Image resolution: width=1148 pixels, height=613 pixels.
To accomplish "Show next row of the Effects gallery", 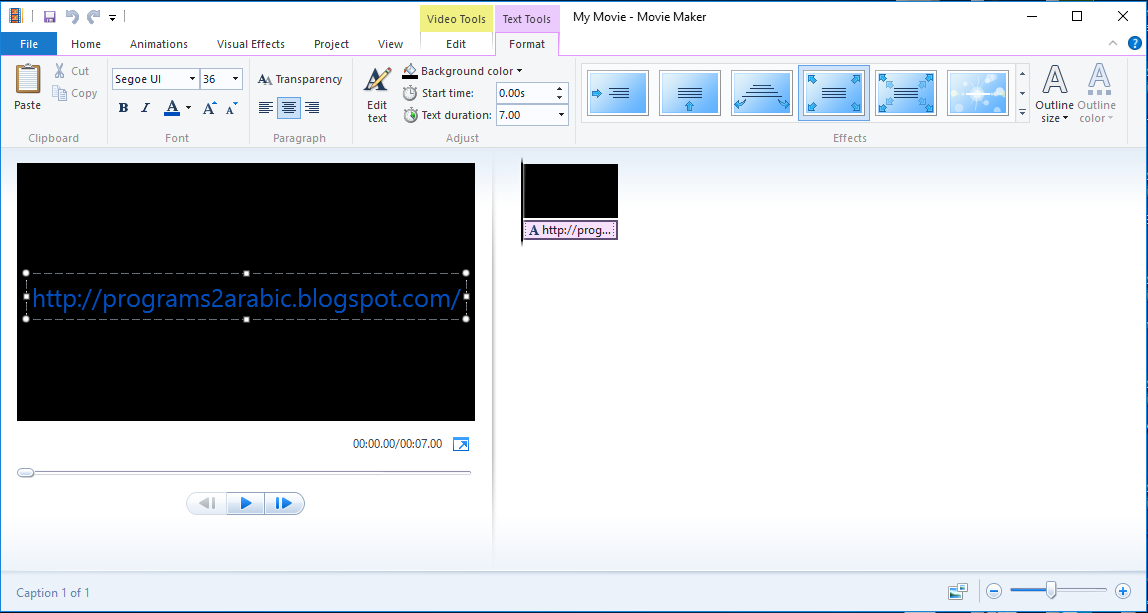I will [x=1023, y=93].
